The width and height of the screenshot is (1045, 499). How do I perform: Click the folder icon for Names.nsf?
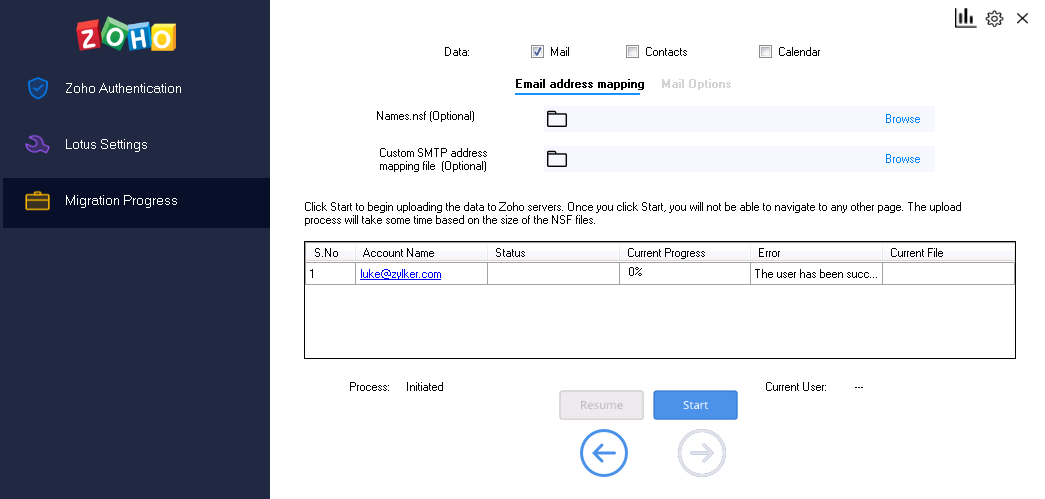pos(556,119)
